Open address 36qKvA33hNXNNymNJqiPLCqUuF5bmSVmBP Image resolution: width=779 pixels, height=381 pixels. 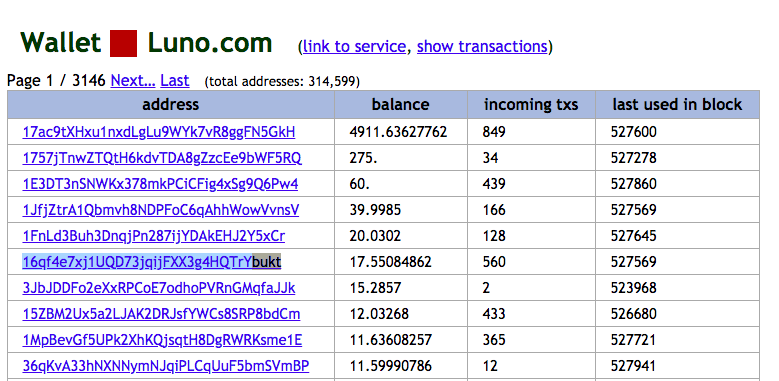tap(165, 366)
